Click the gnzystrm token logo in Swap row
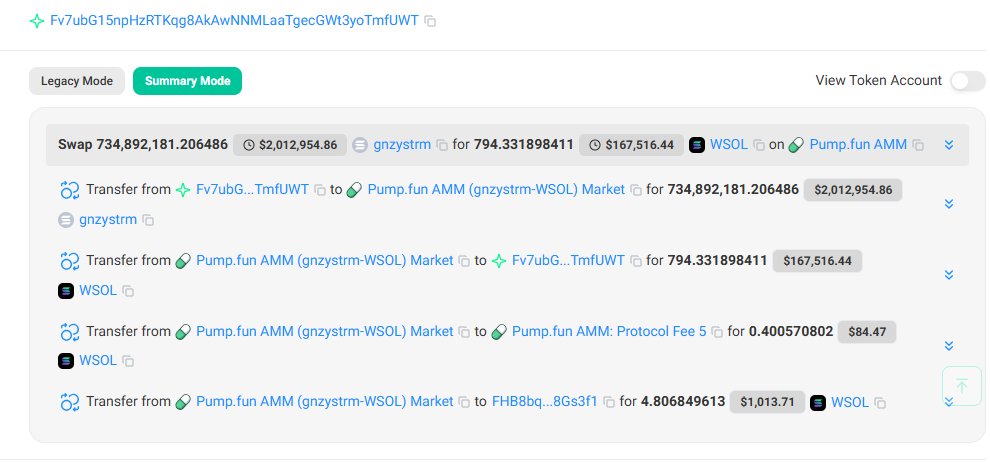990x462 pixels. coord(360,145)
